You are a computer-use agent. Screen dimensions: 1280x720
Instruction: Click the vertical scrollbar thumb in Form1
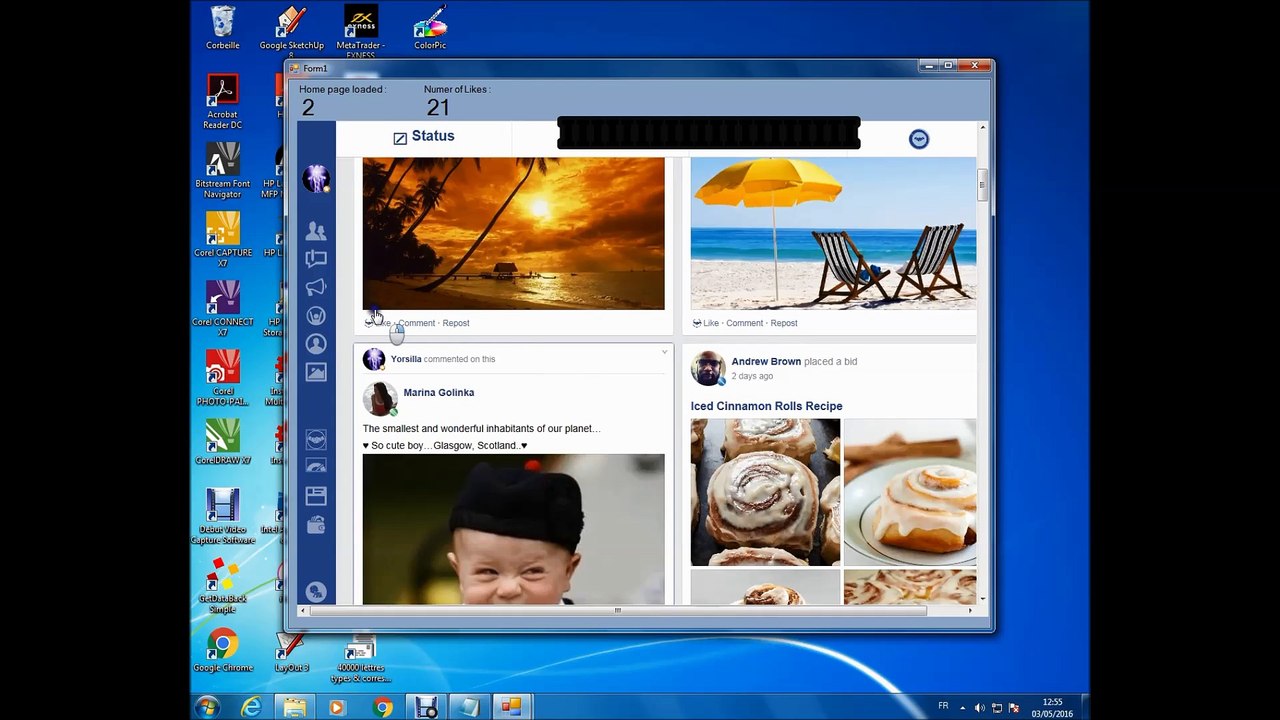tap(982, 185)
